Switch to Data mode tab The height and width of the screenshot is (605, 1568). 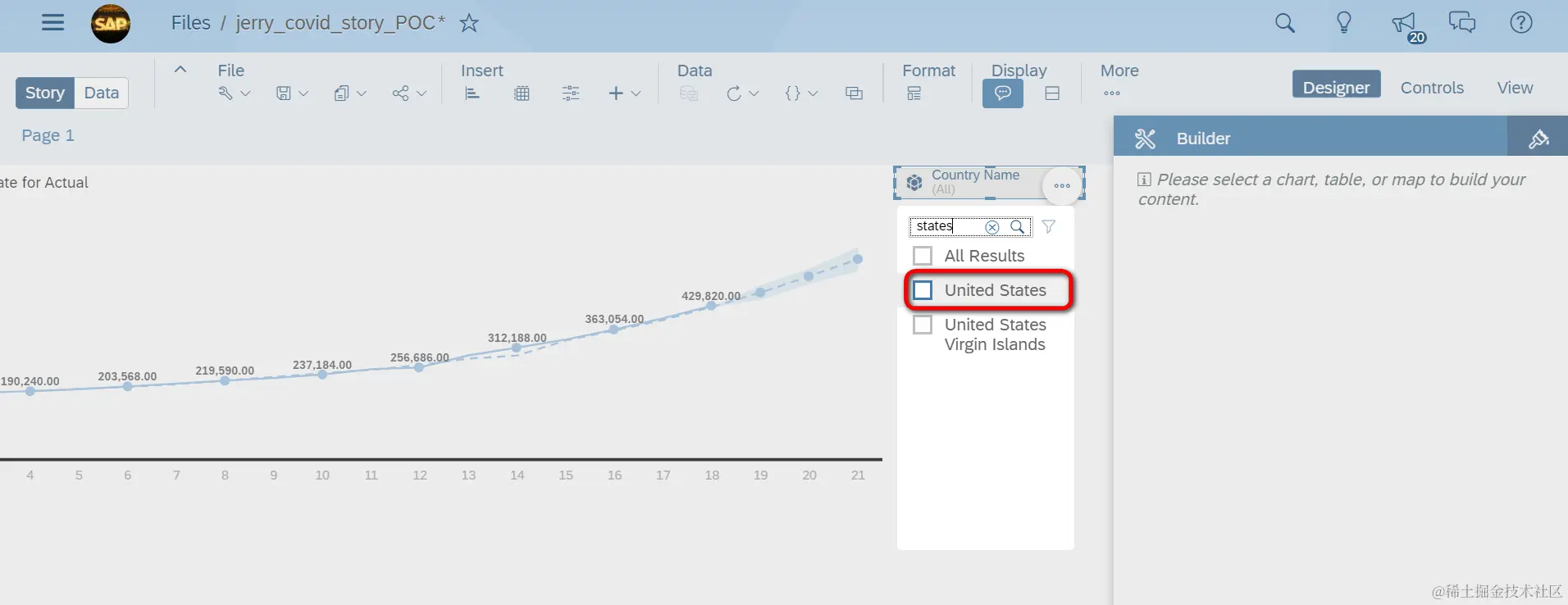102,93
